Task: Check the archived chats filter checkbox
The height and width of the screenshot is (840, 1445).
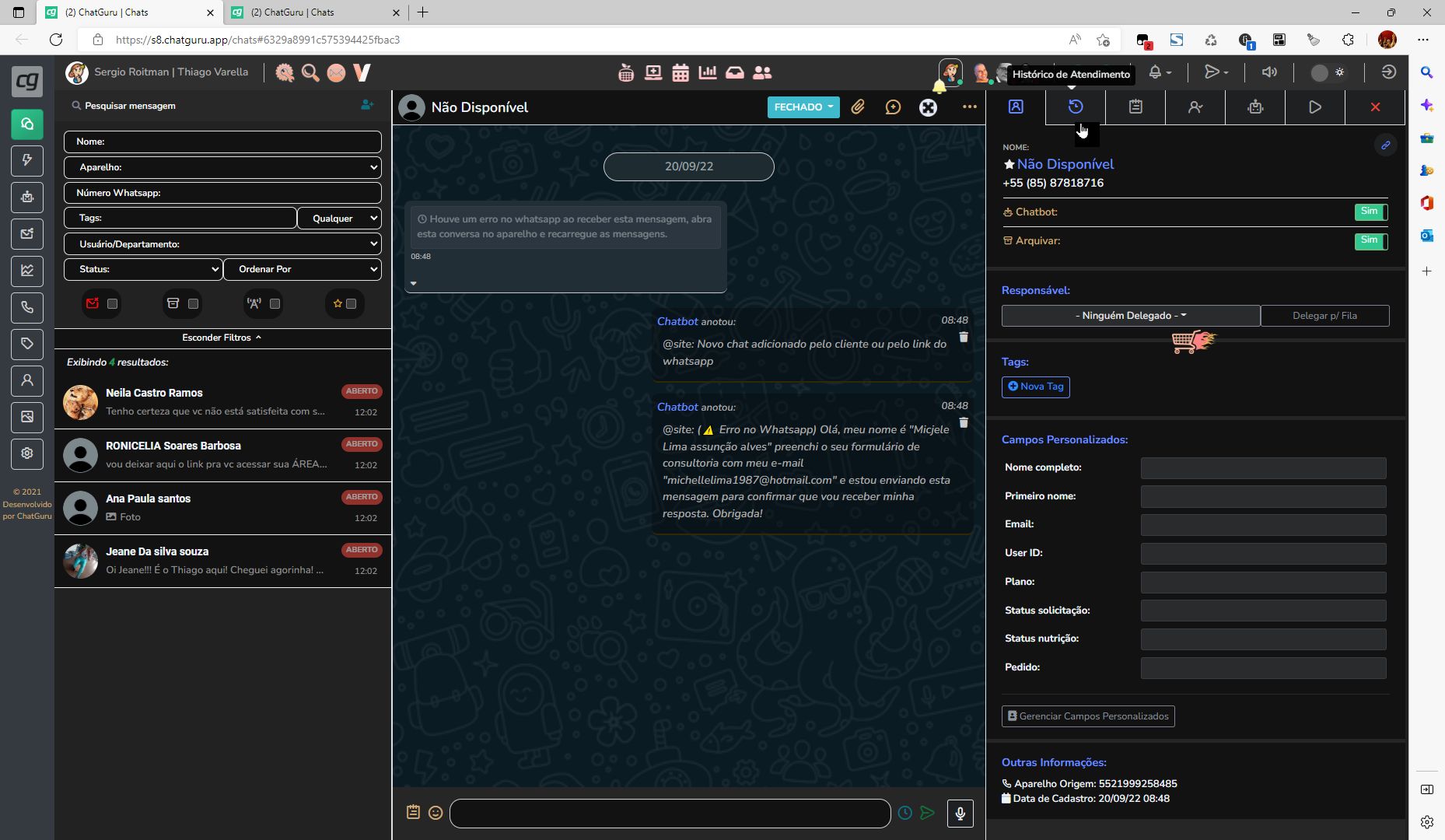Action: (x=194, y=304)
